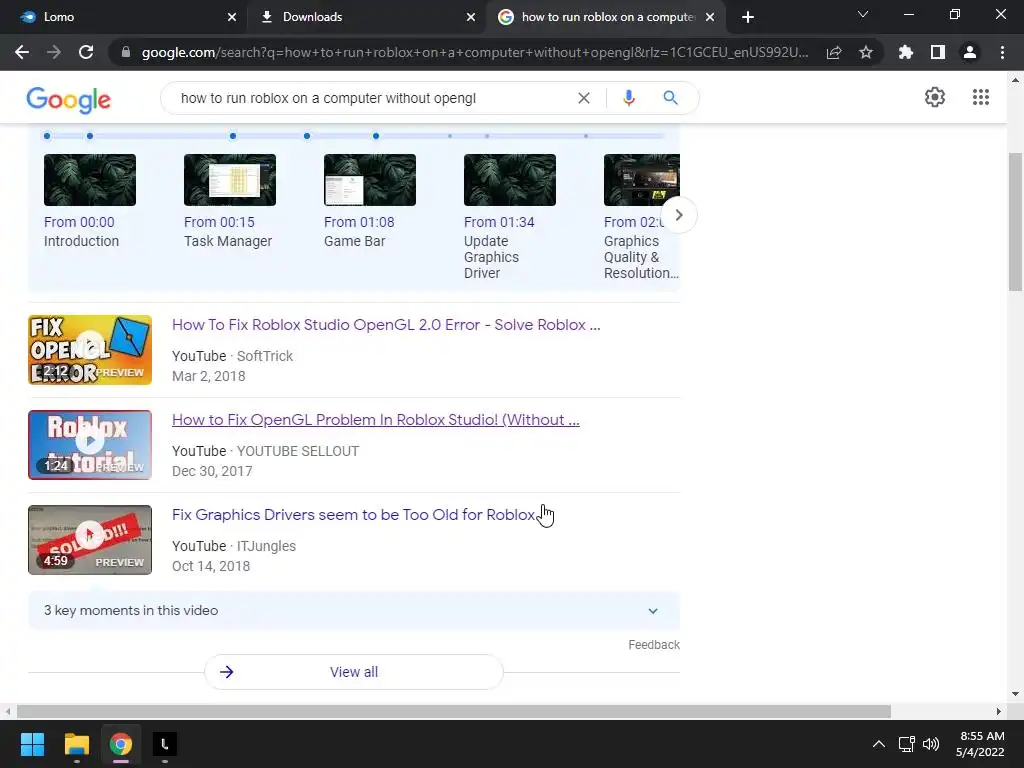The image size is (1024, 768).
Task: Open How To Fix Roblox Studio OpenGL link
Action: pos(386,325)
